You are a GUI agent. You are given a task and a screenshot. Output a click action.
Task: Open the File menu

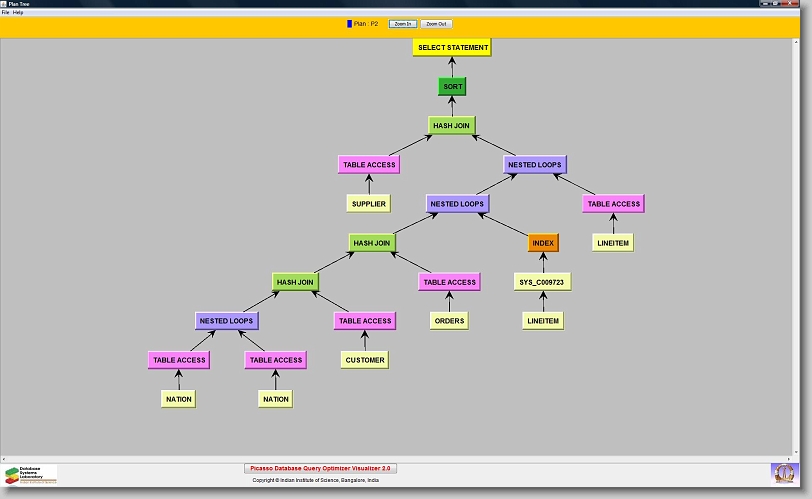(5, 12)
